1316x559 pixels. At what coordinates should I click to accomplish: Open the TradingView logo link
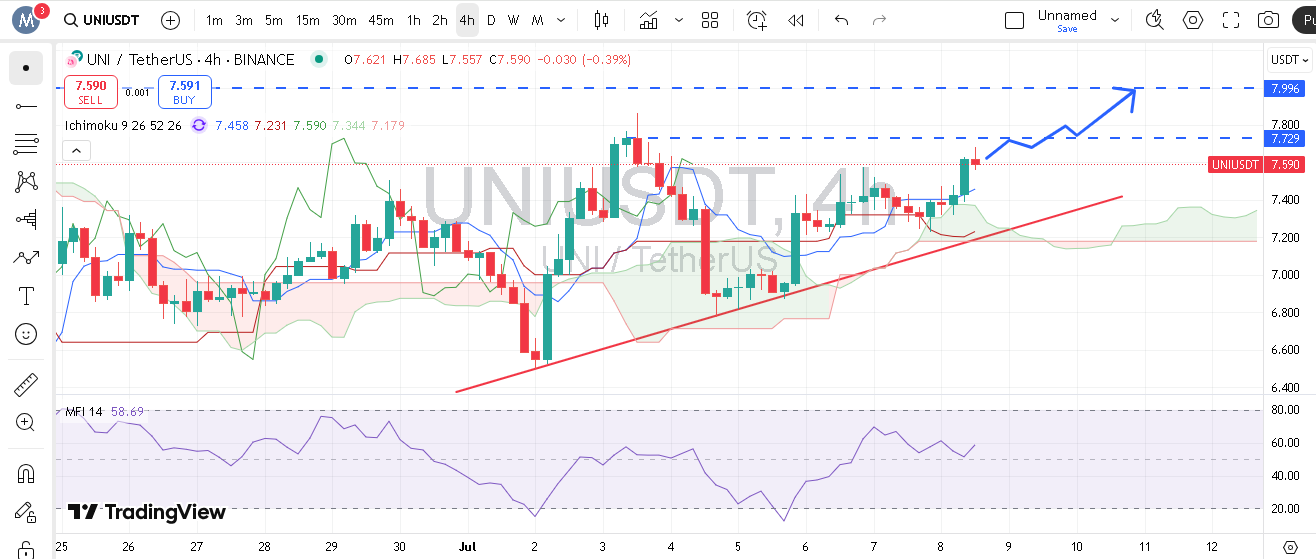146,512
